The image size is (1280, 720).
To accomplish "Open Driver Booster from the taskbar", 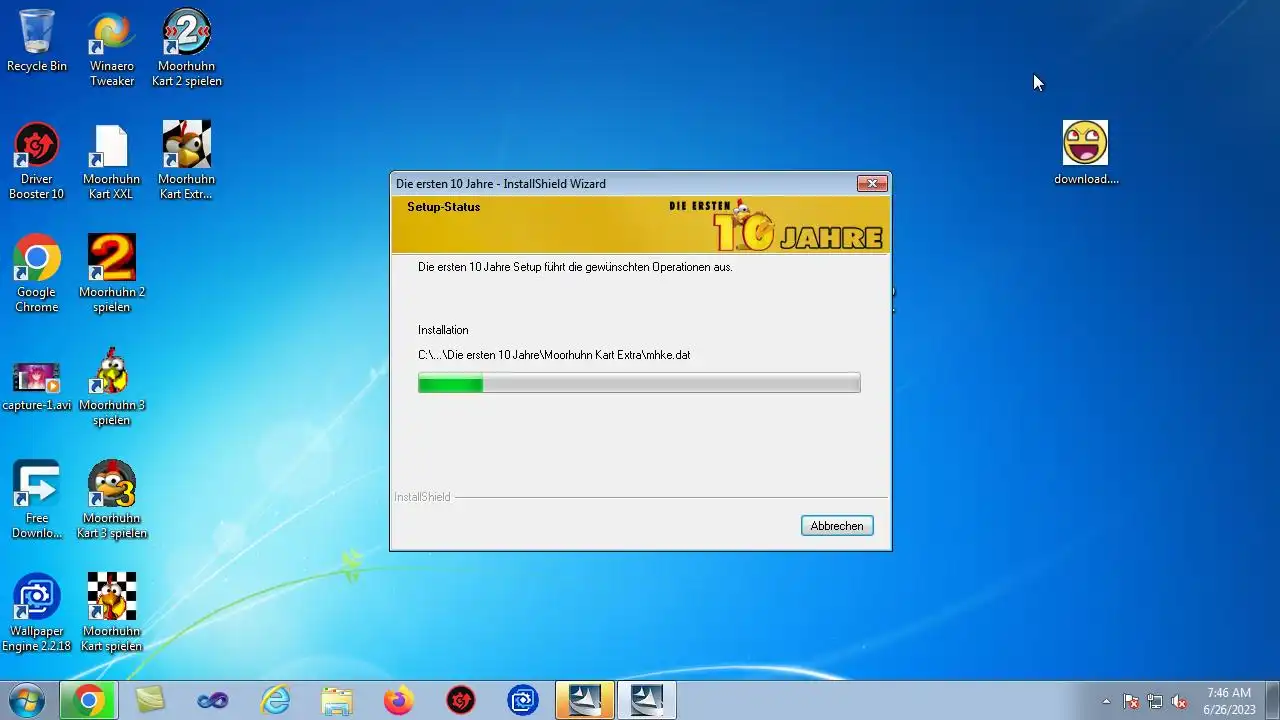I will pos(460,701).
